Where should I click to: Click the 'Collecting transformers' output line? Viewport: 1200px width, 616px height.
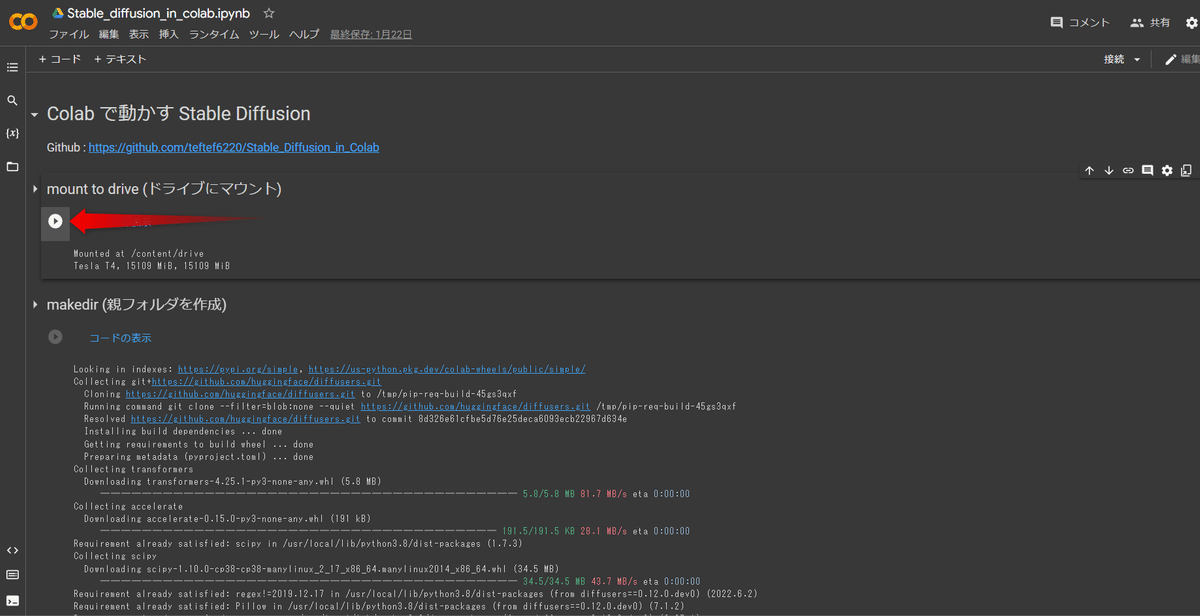click(x=134, y=469)
